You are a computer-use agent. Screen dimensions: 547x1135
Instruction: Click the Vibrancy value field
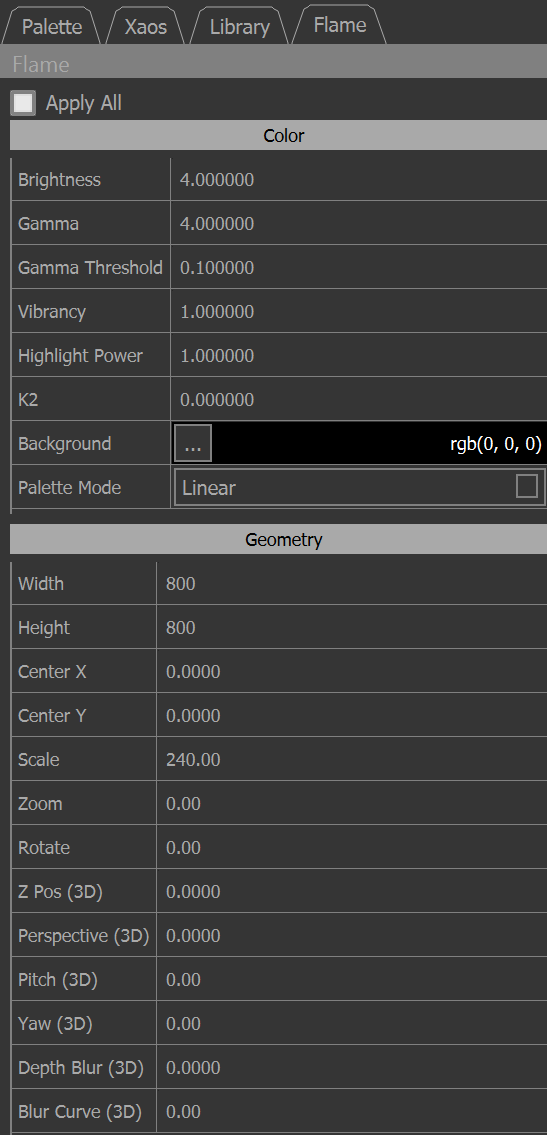pos(359,312)
